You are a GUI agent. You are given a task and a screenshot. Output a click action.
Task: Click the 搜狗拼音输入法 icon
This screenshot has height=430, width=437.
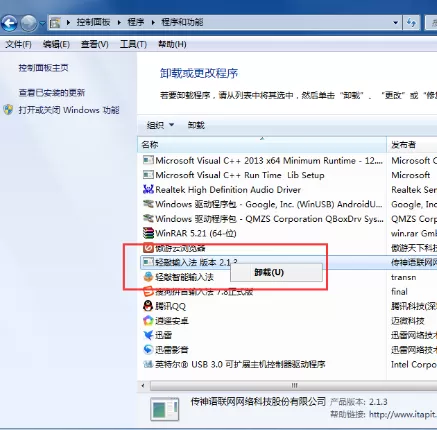click(x=148, y=291)
